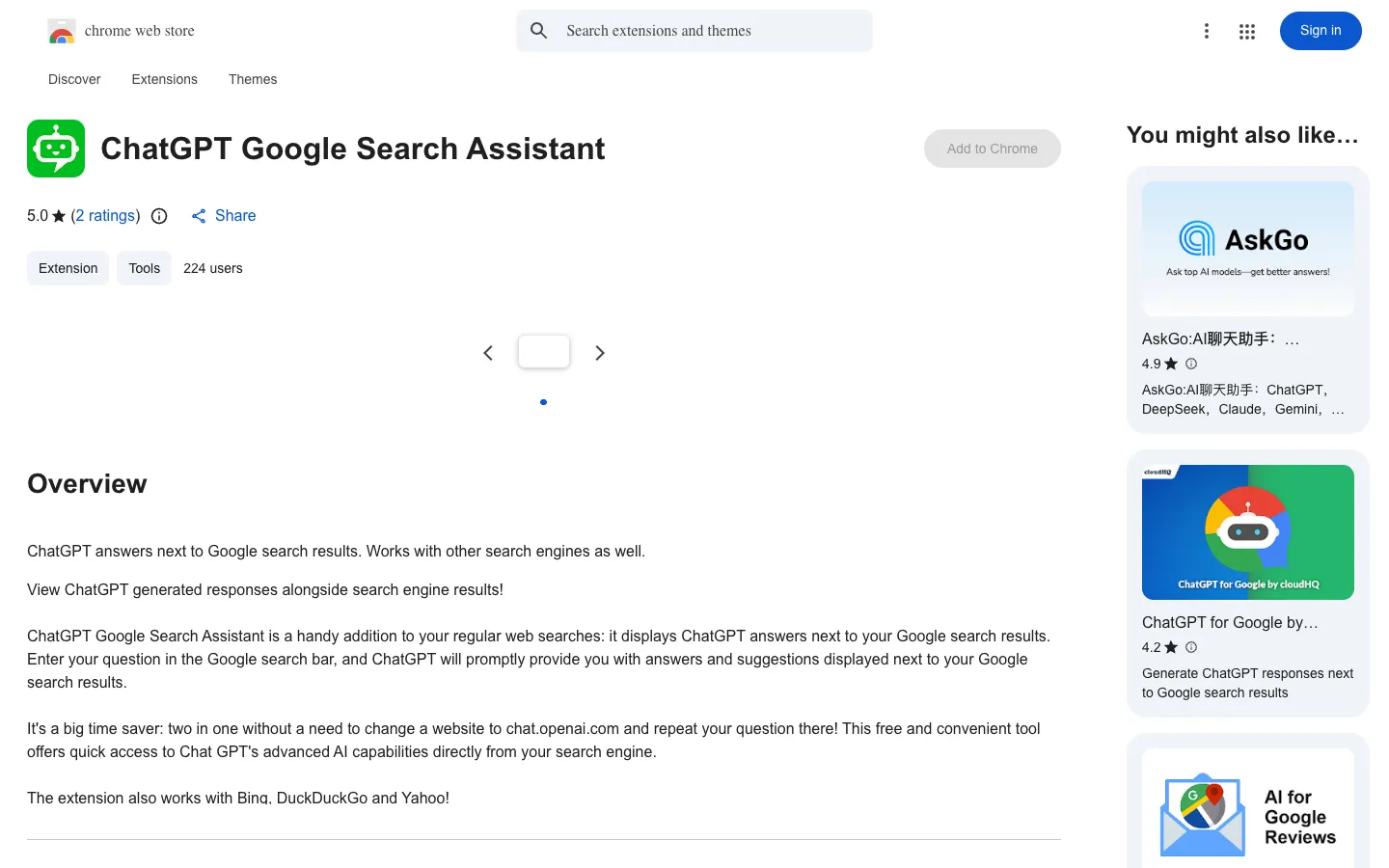Click the Sign in button

(x=1321, y=31)
